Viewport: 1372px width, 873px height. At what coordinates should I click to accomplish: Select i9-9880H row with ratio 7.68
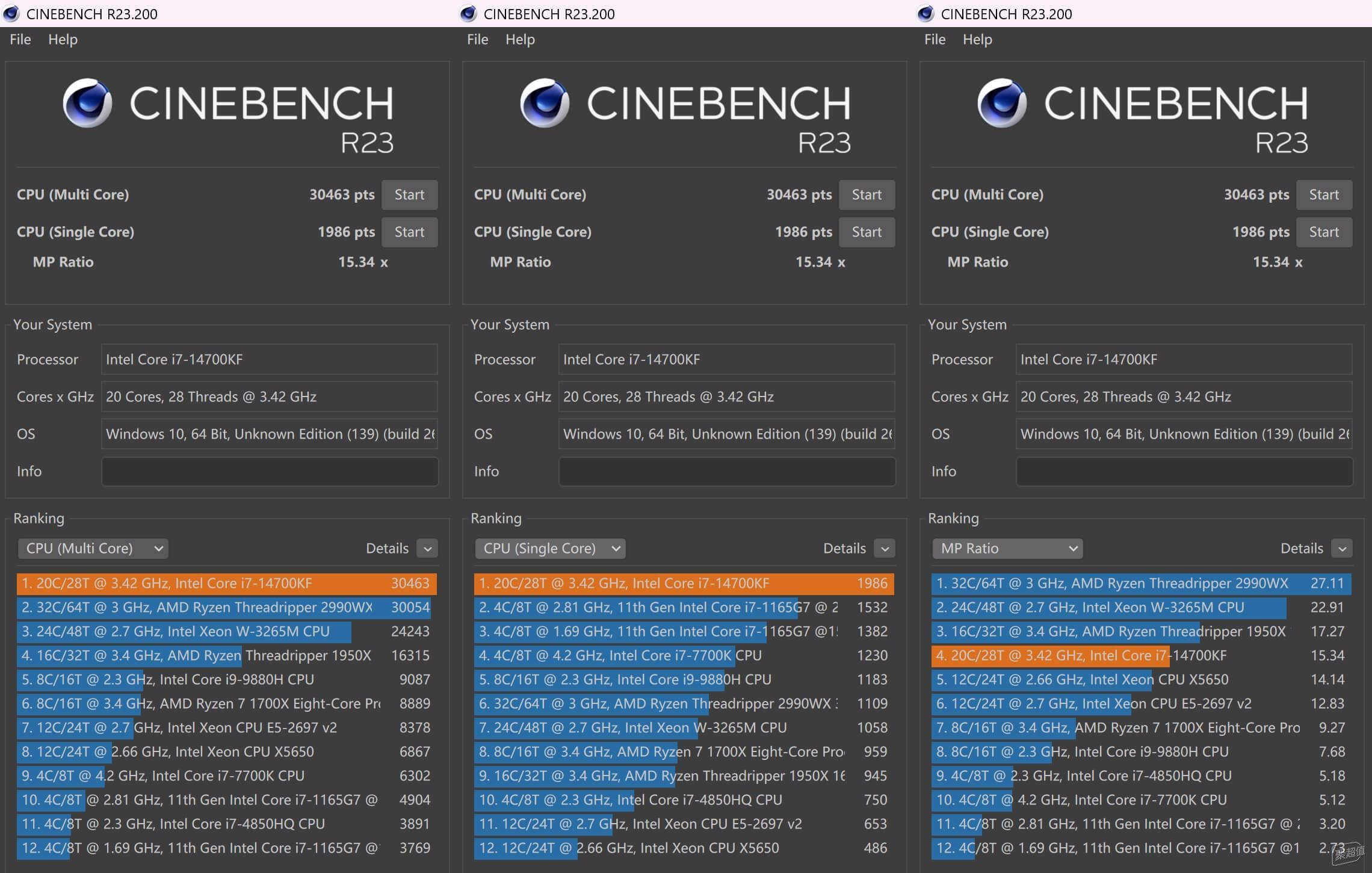(1142, 751)
